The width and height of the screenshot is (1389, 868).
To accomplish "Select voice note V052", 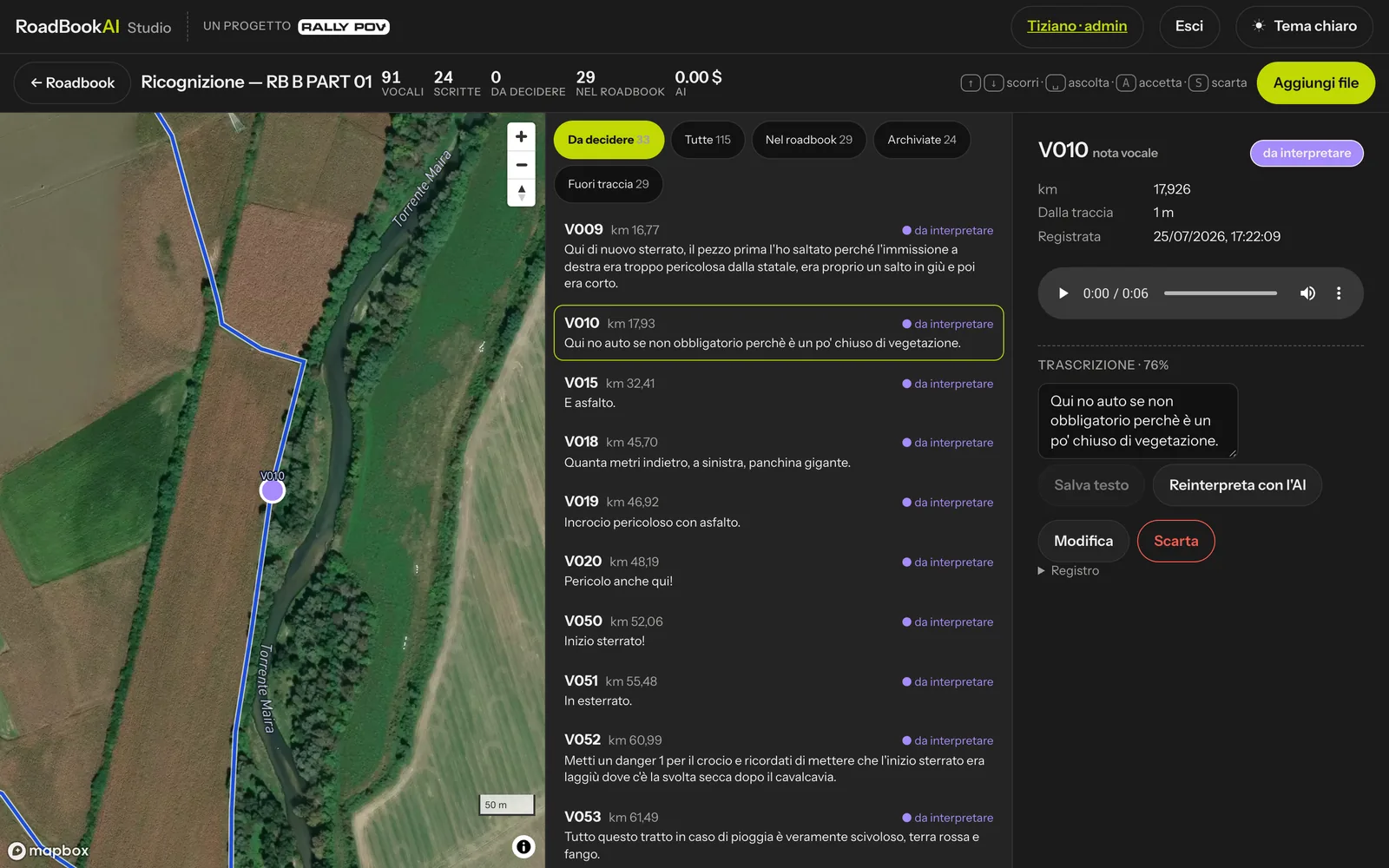I will point(779,759).
